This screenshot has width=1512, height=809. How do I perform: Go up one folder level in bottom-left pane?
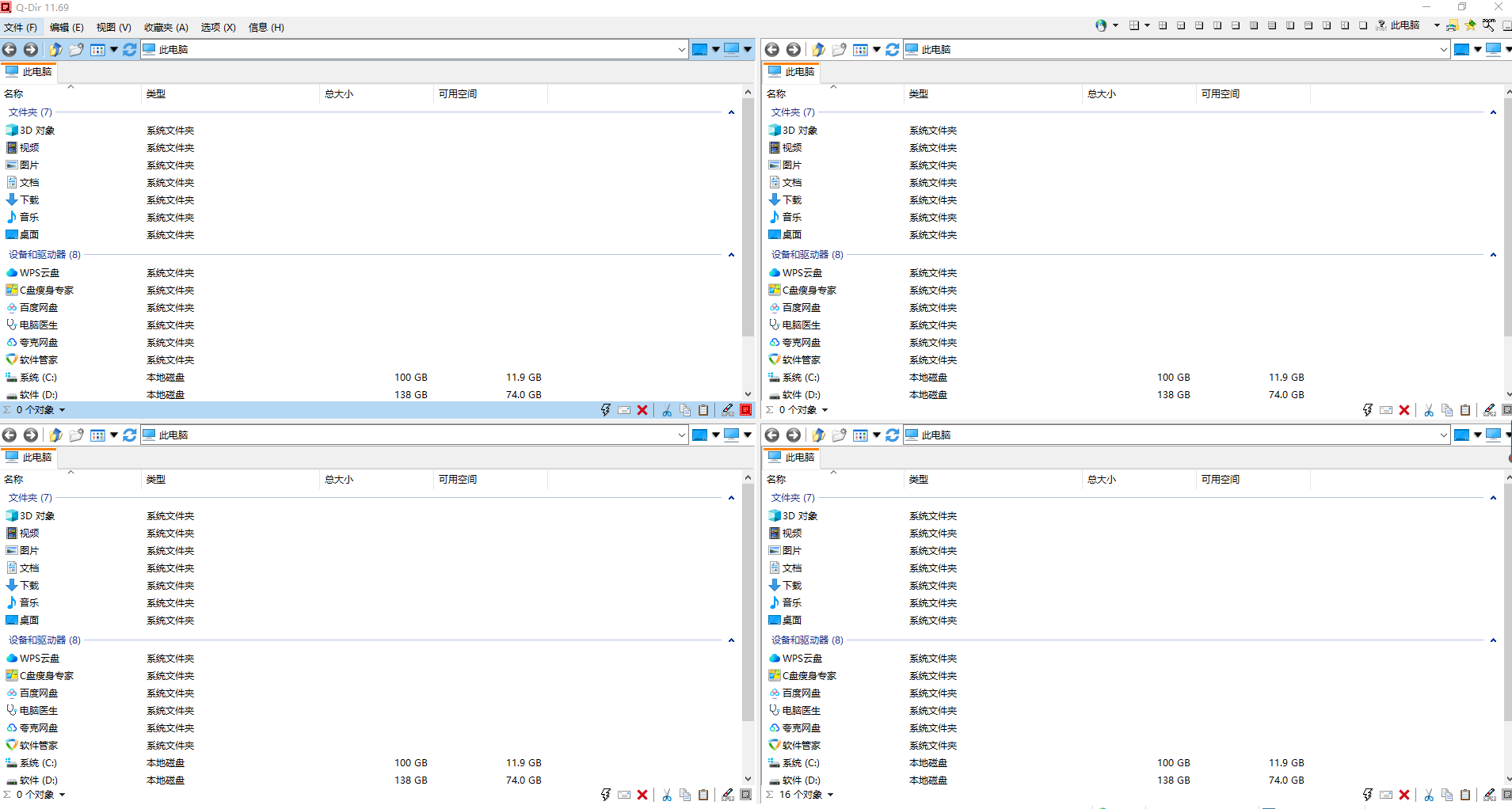point(55,435)
